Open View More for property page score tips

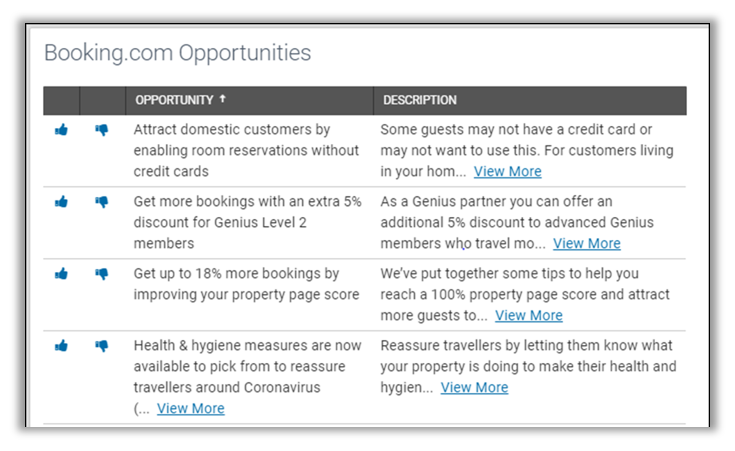click(x=528, y=315)
